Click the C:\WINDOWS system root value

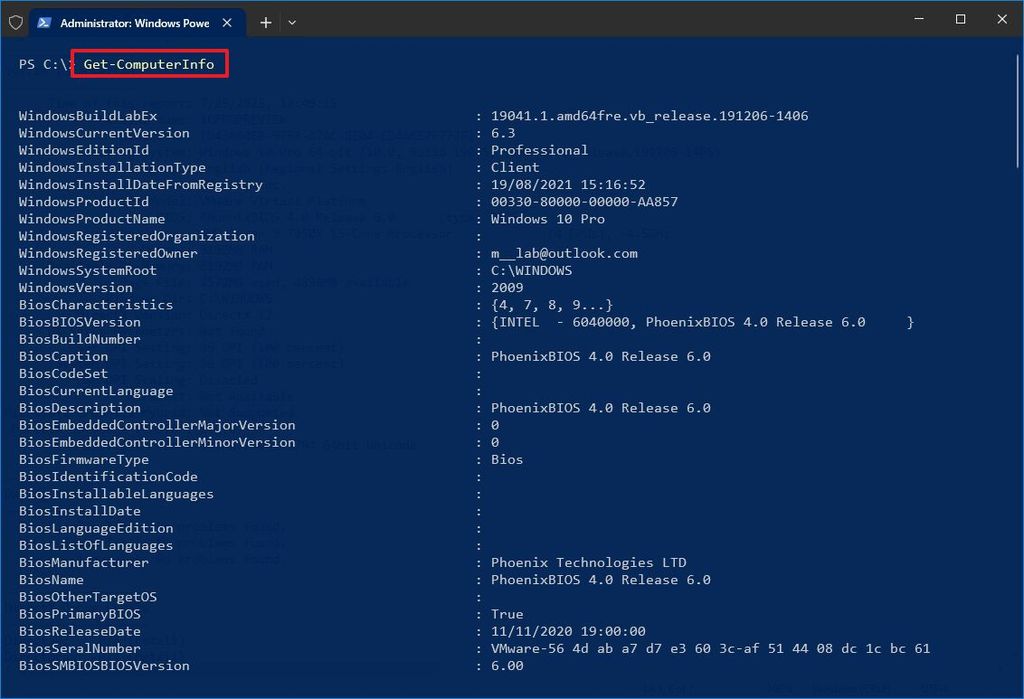[530, 270]
